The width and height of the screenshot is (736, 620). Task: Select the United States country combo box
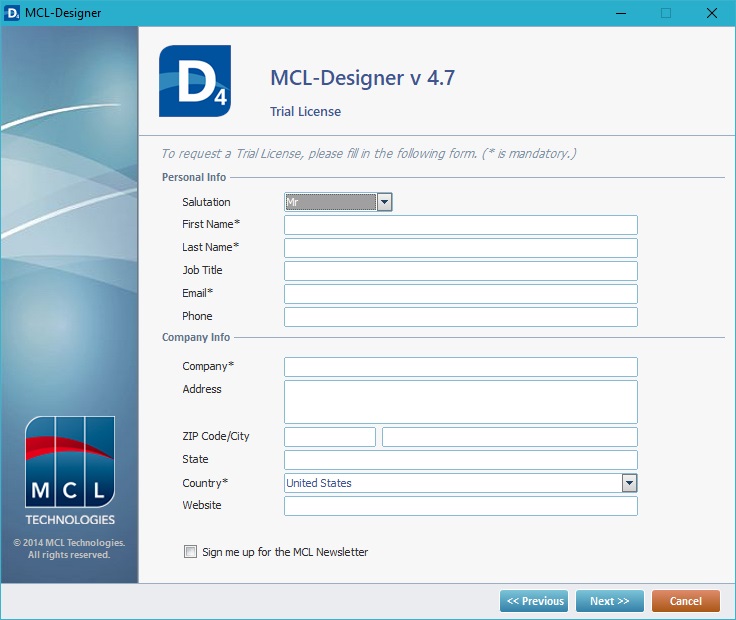click(452, 483)
